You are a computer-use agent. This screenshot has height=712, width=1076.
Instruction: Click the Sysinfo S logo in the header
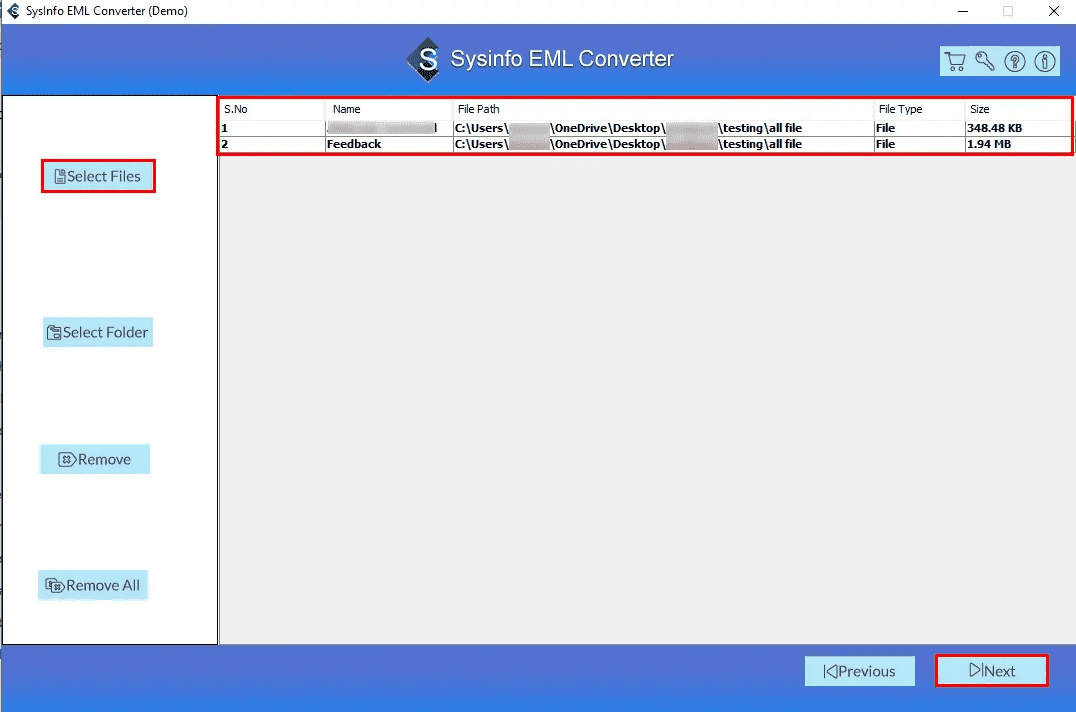tap(425, 60)
